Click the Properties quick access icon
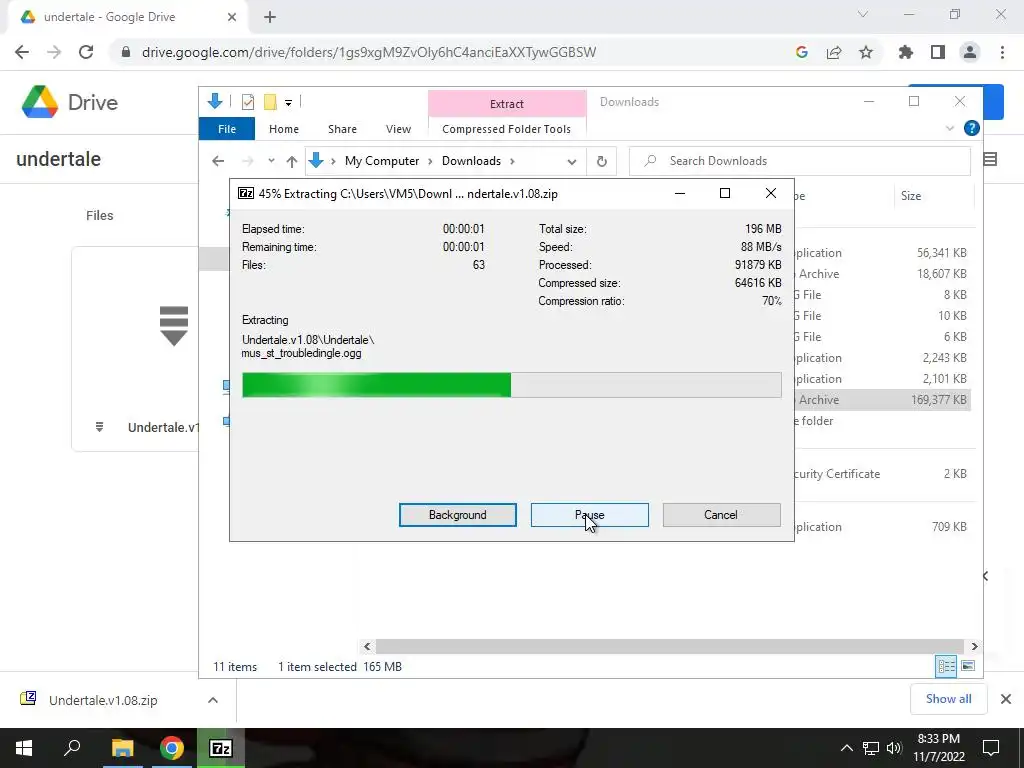1024x768 pixels. point(248,102)
